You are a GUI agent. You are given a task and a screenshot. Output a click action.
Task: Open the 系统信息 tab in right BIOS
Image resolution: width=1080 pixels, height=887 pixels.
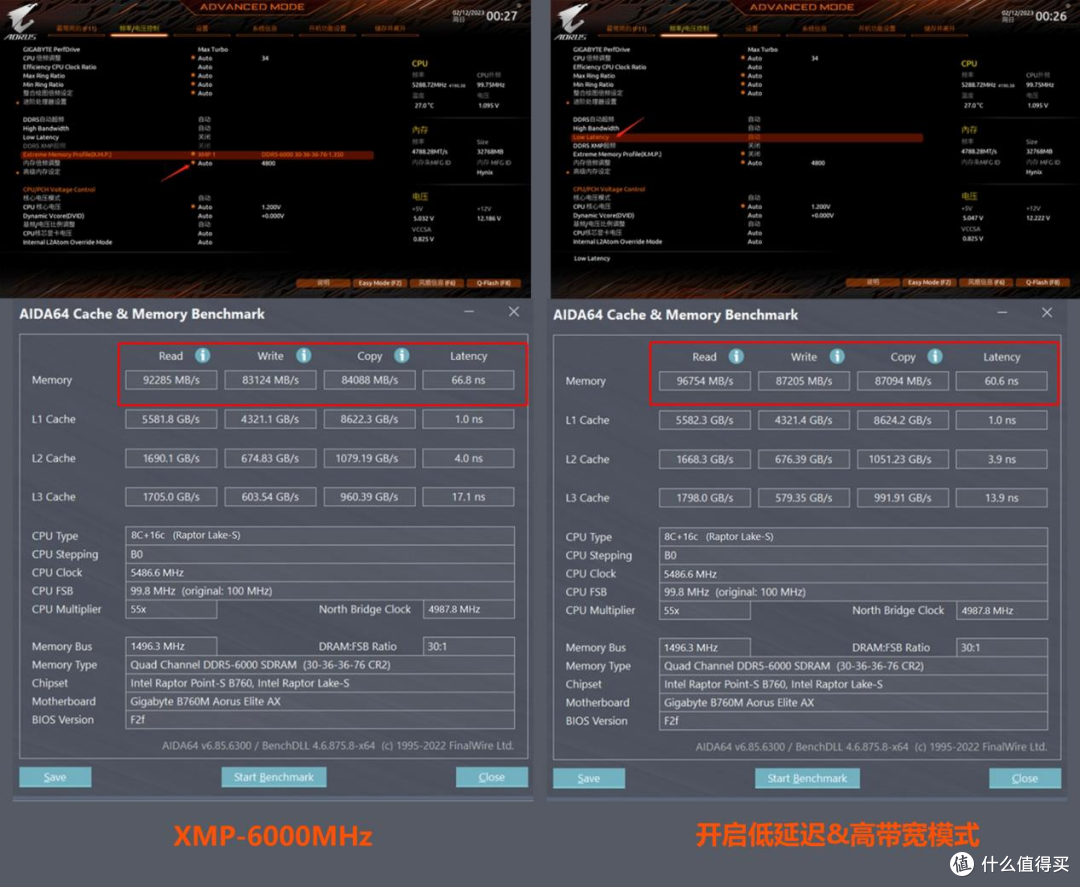815,28
